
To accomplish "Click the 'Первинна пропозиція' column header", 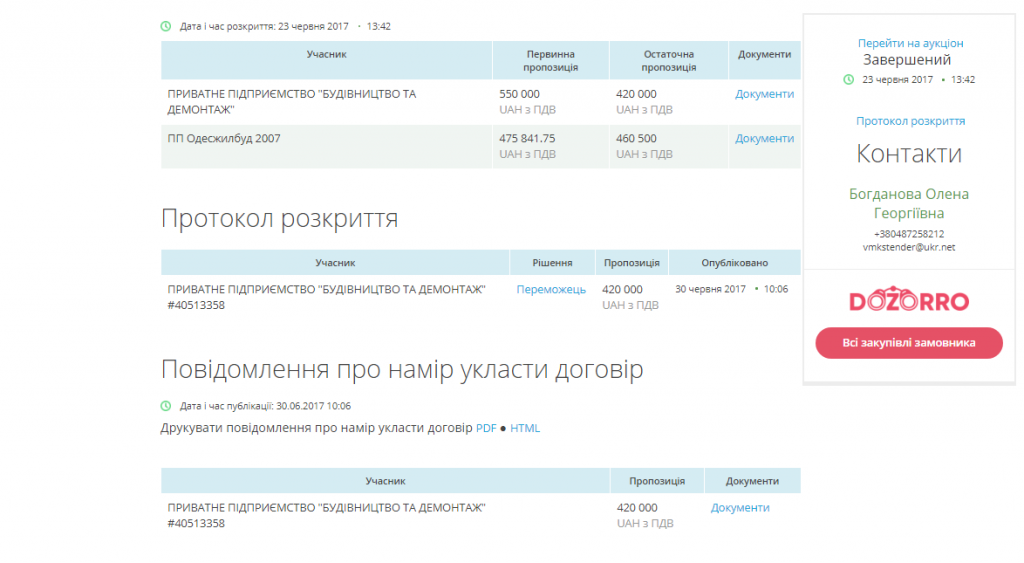I will 550,60.
